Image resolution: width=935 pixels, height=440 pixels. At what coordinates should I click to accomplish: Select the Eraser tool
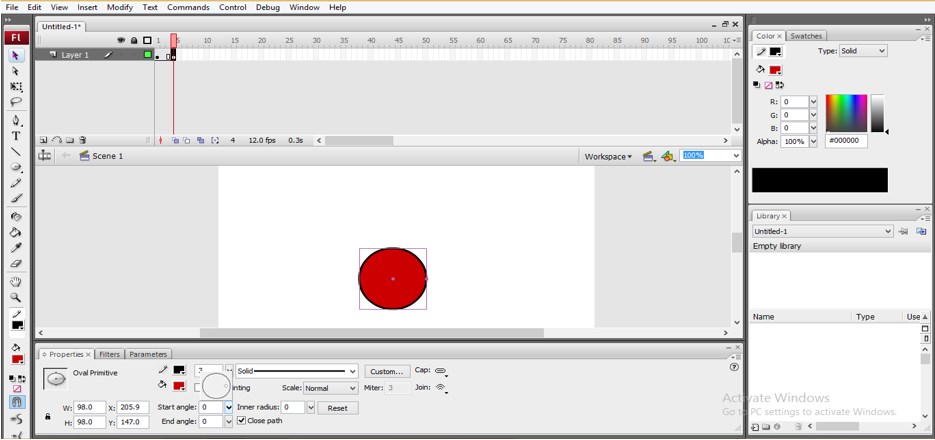16,264
